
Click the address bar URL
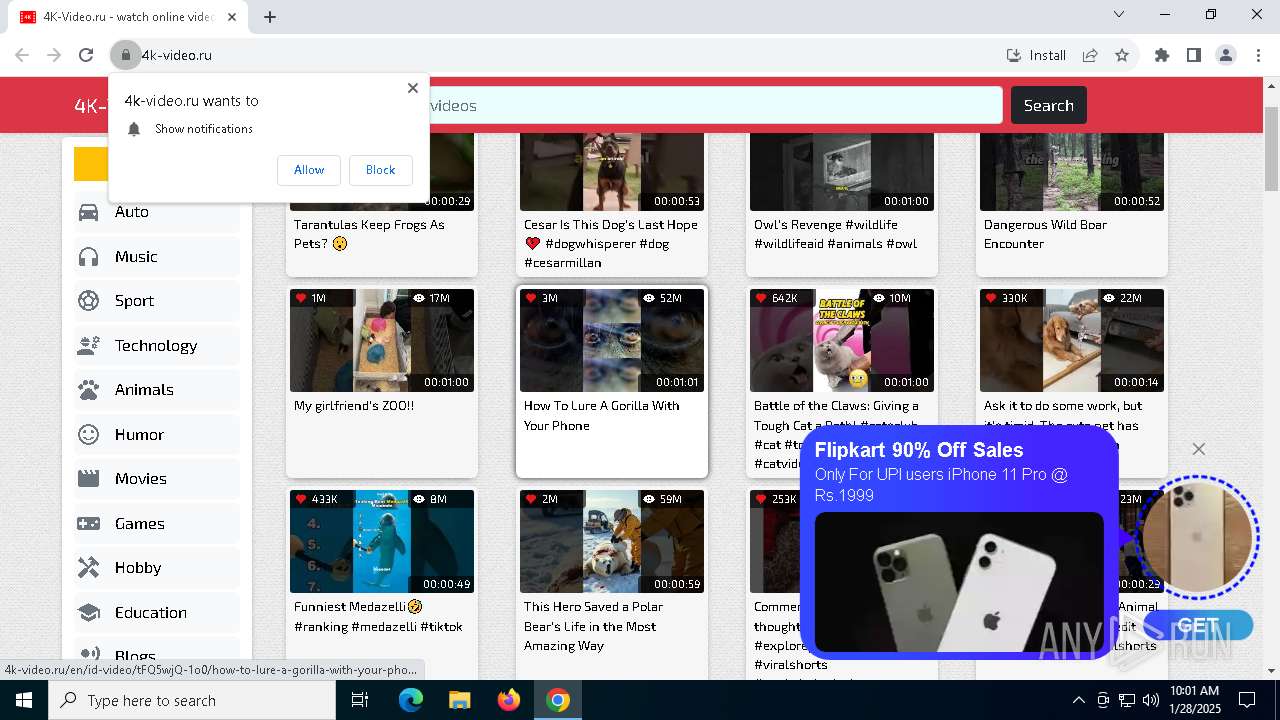click(x=176, y=55)
